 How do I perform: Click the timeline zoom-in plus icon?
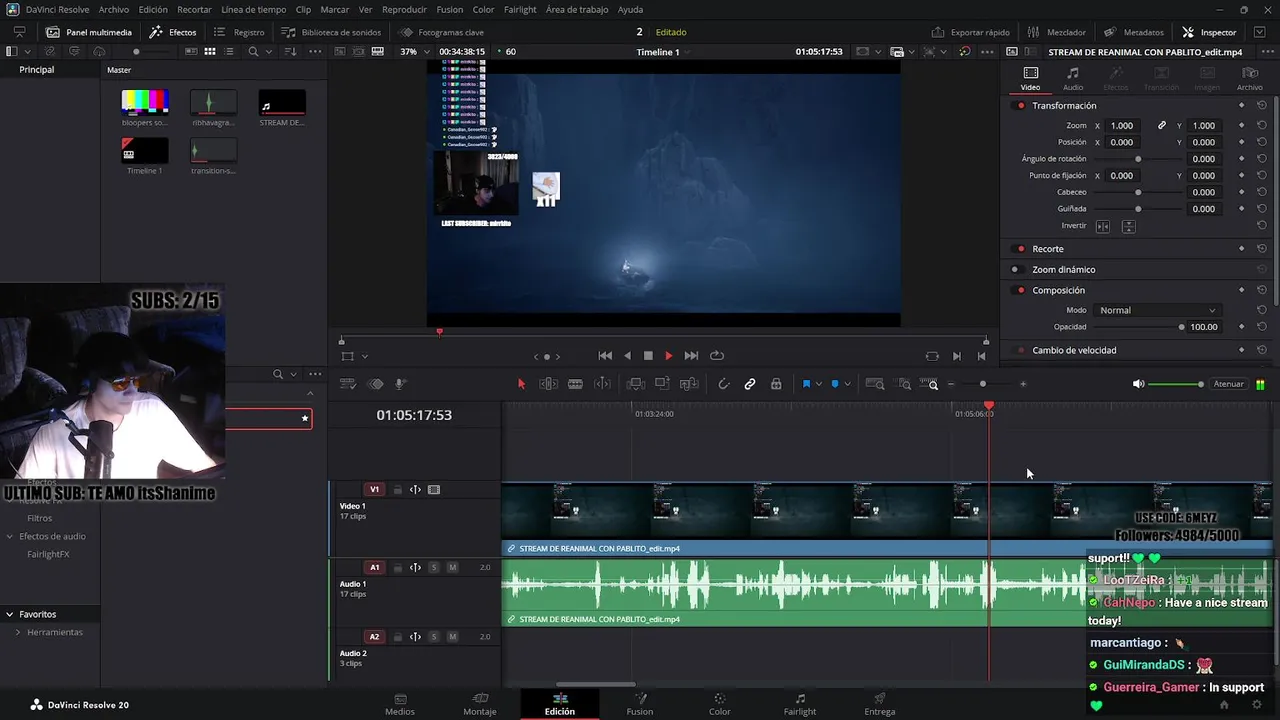1022,384
